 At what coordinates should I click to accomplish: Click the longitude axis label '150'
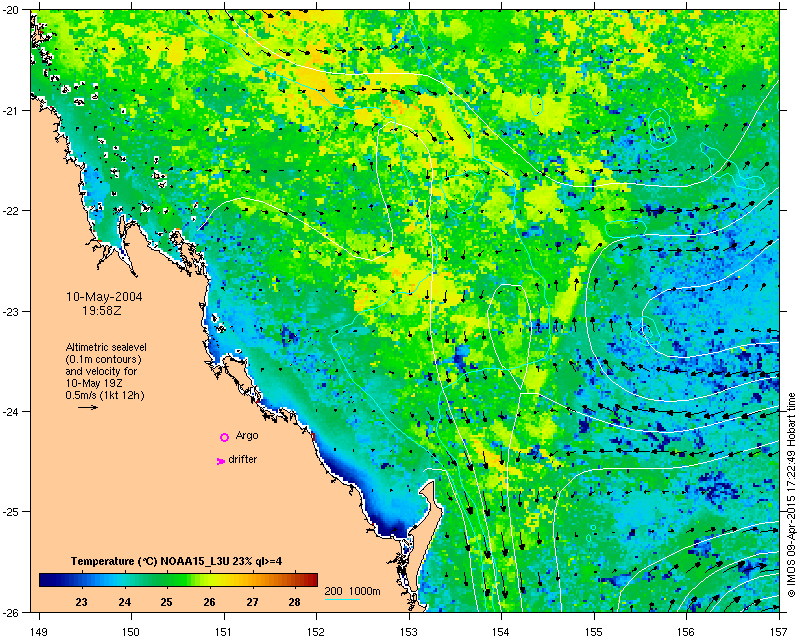(x=131, y=632)
